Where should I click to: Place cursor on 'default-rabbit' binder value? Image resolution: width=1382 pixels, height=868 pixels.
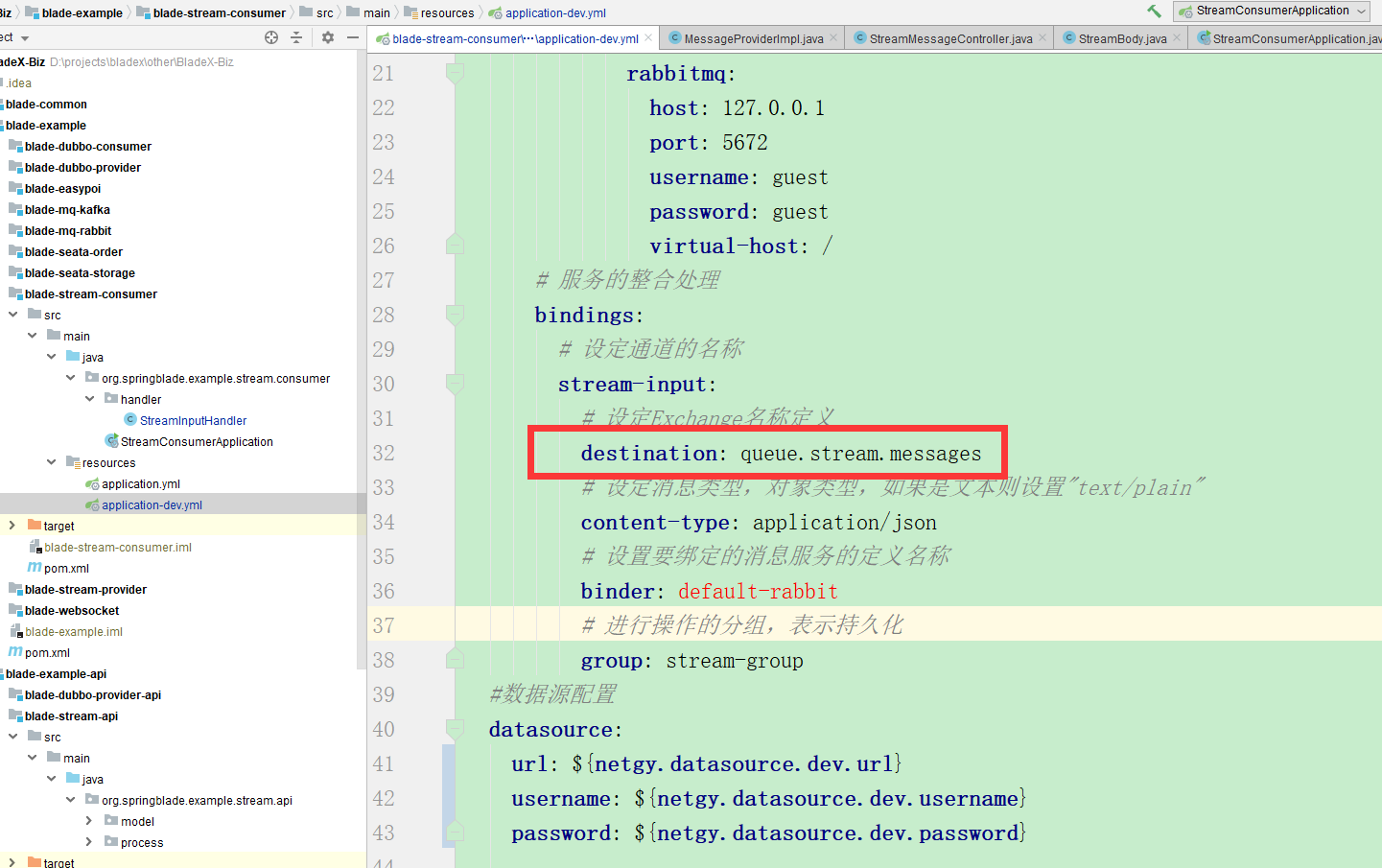758,592
